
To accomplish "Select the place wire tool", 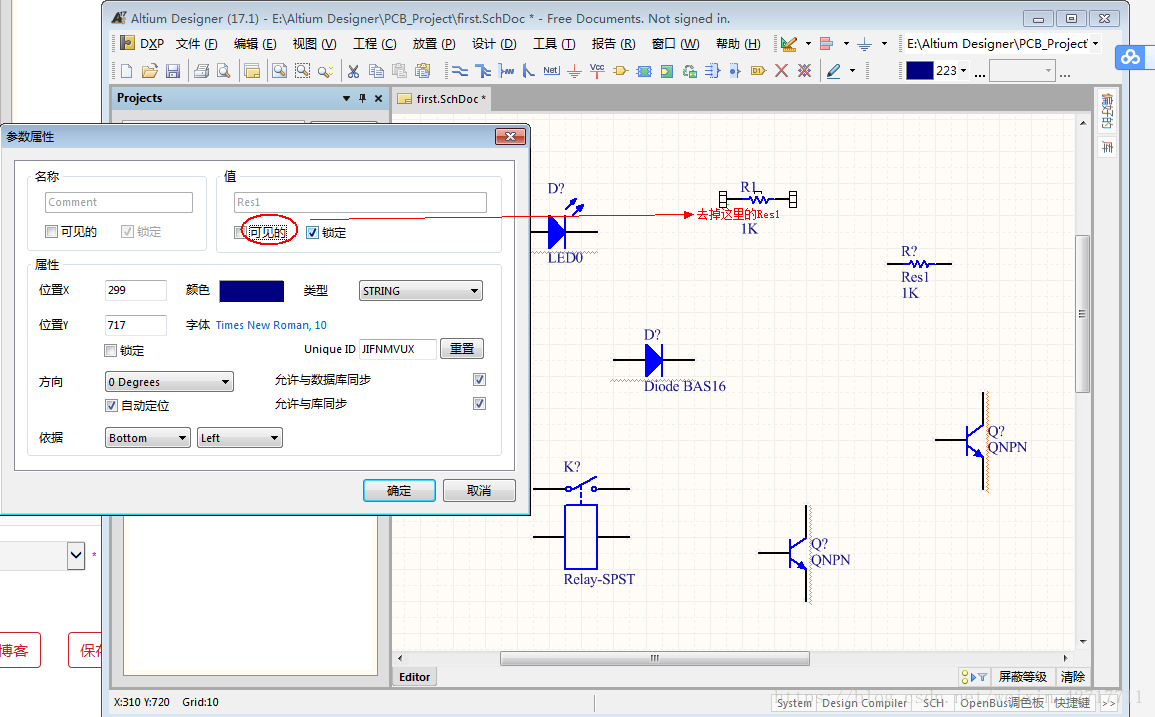I will pos(460,71).
